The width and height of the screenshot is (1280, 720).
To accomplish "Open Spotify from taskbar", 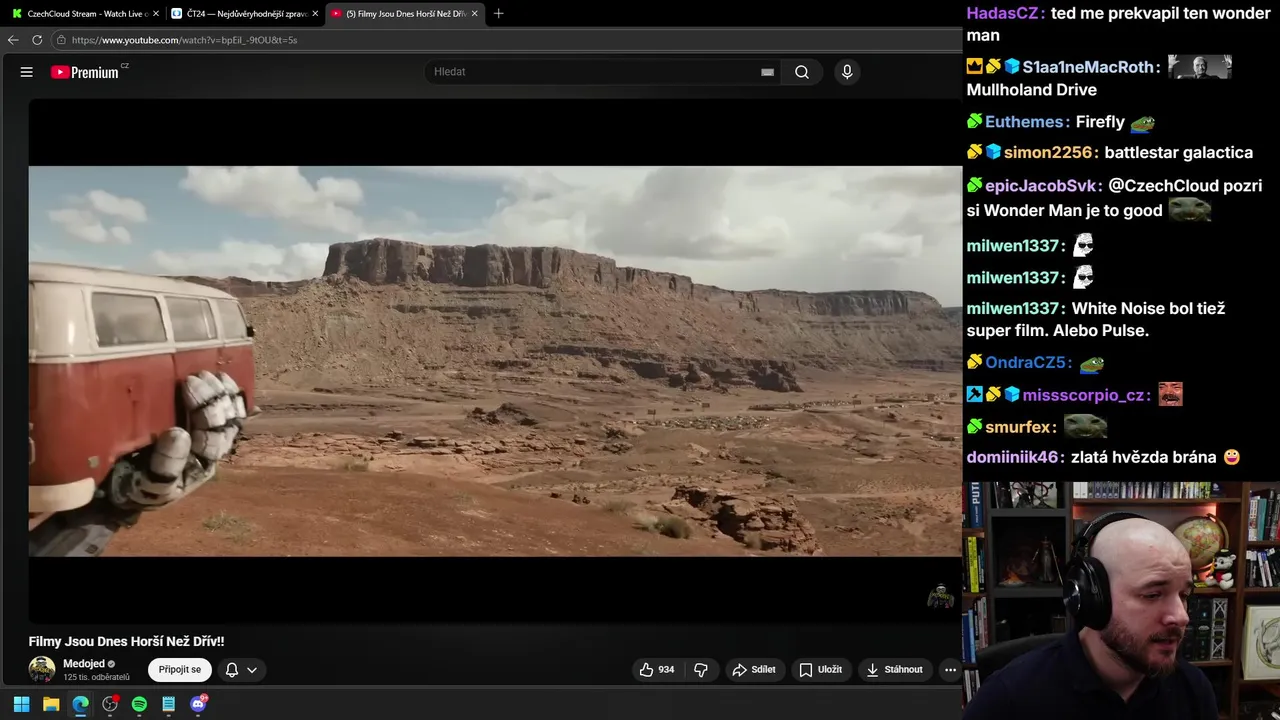I will click(139, 704).
